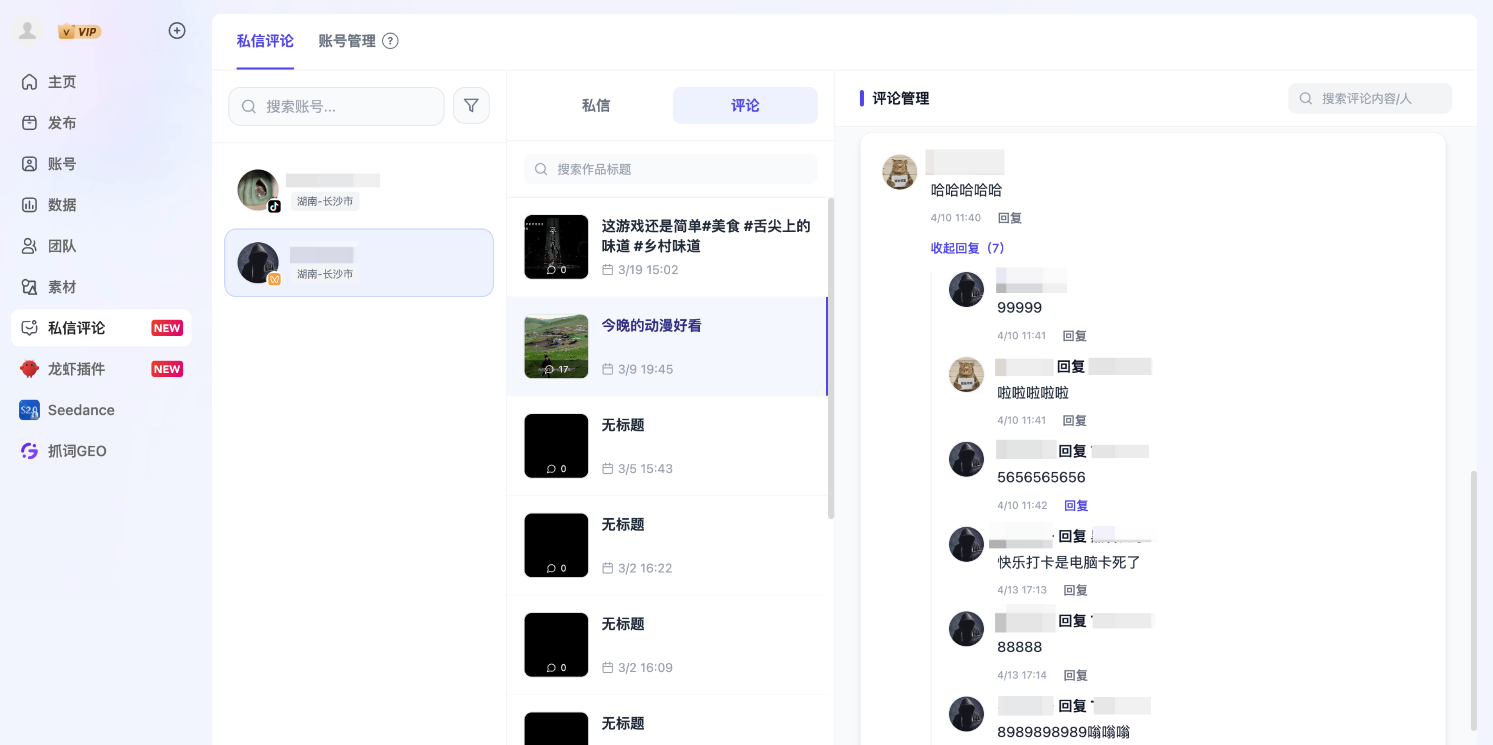The image size is (1493, 745).
Task: Focus the 搜索作品标题 search field
Action: (671, 169)
